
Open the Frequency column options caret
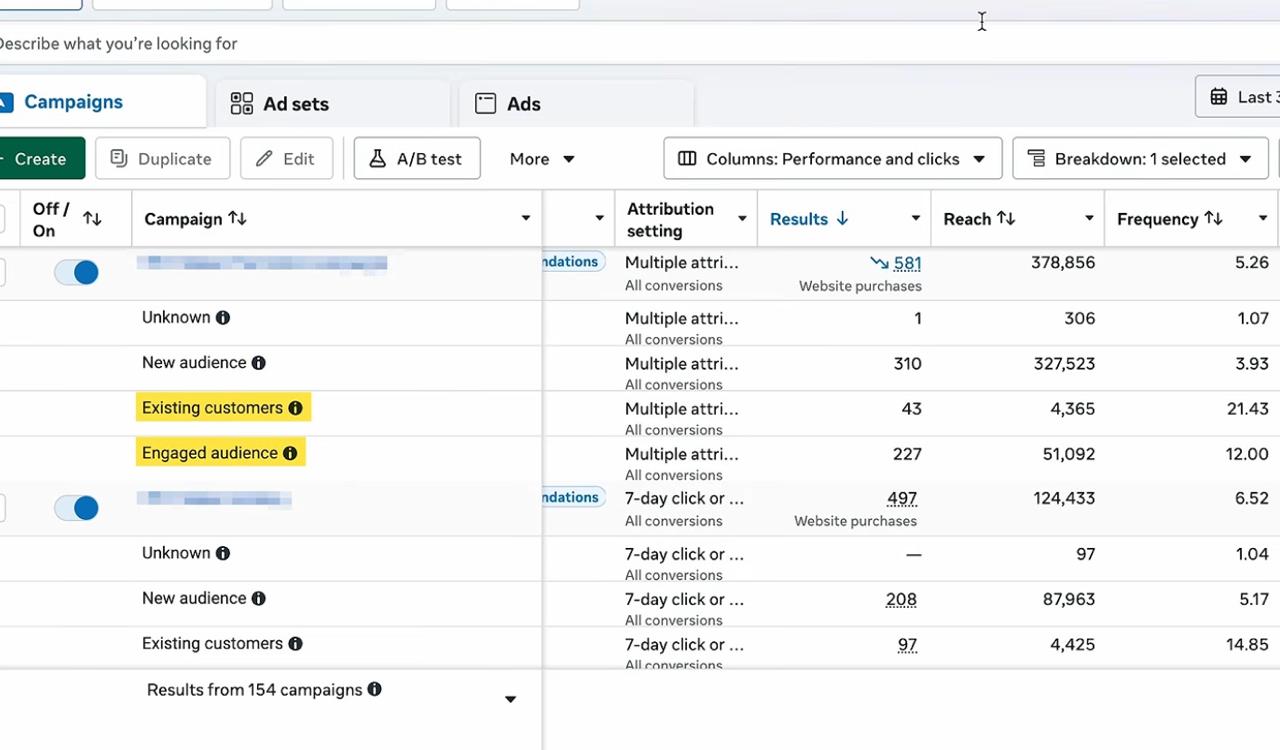[x=1263, y=219]
